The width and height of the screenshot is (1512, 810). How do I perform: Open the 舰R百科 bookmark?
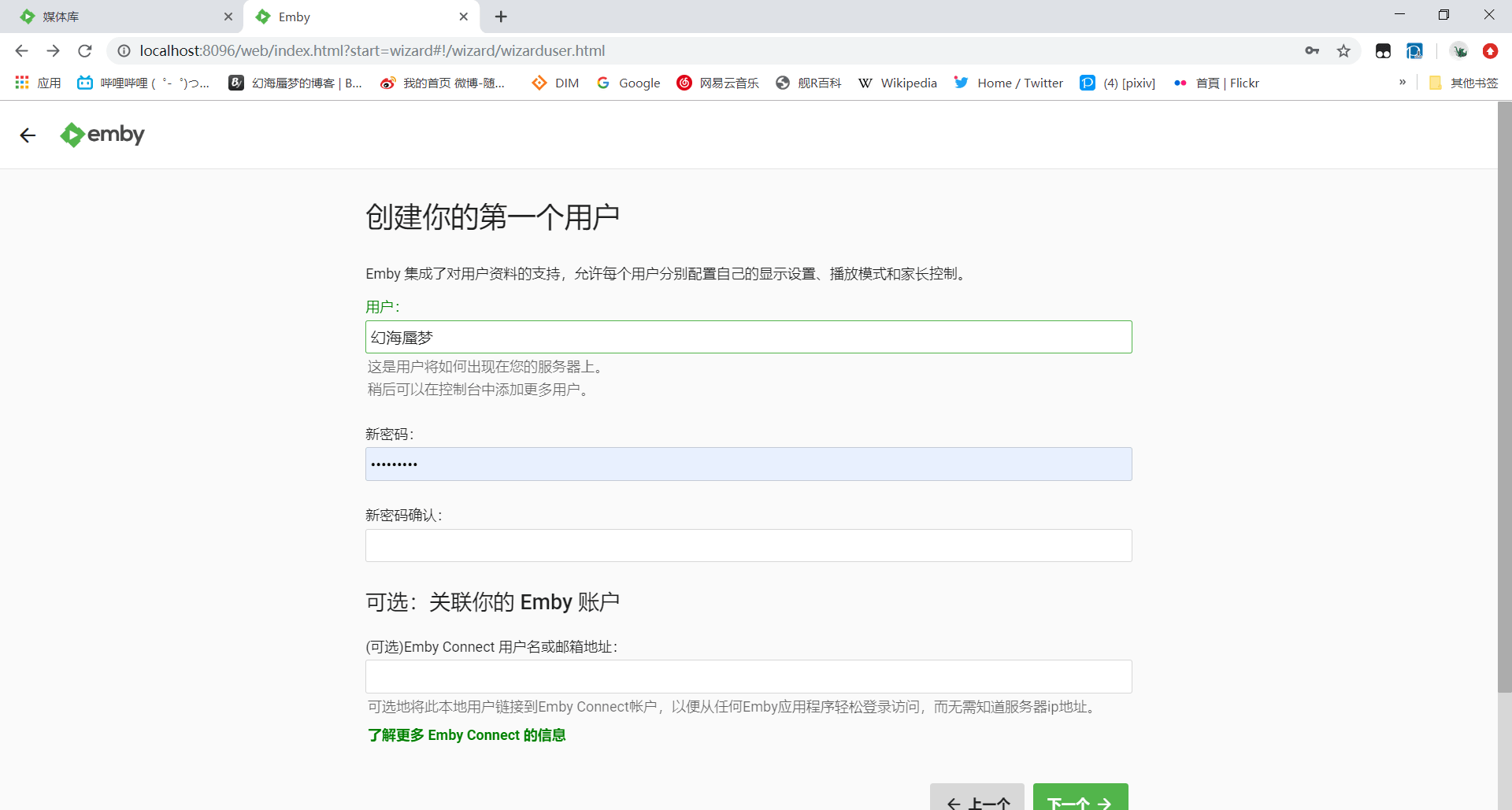pyautogui.click(x=809, y=83)
